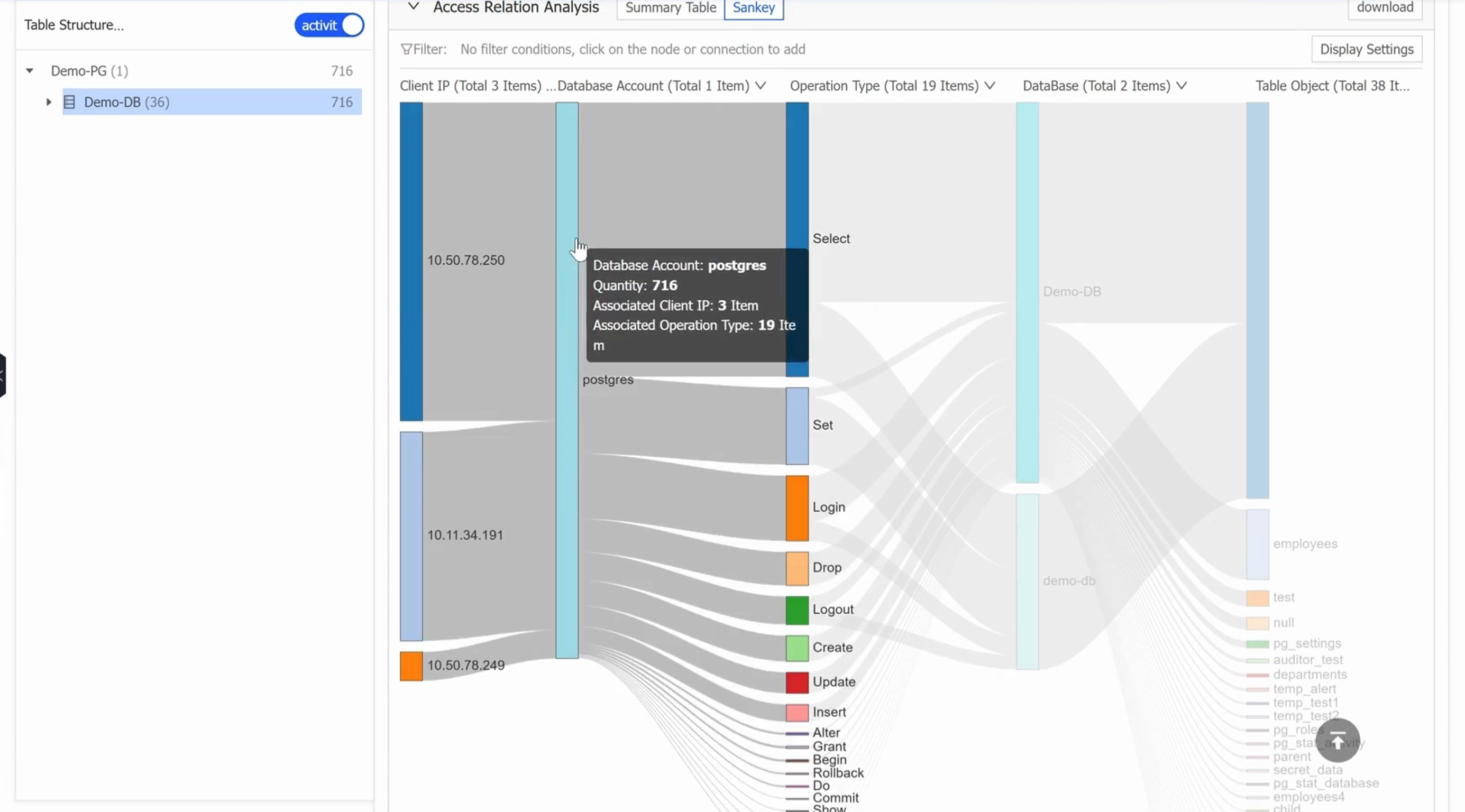The image size is (1465, 812).
Task: Collapse the Access Relation Analysis section
Action: 414,7
